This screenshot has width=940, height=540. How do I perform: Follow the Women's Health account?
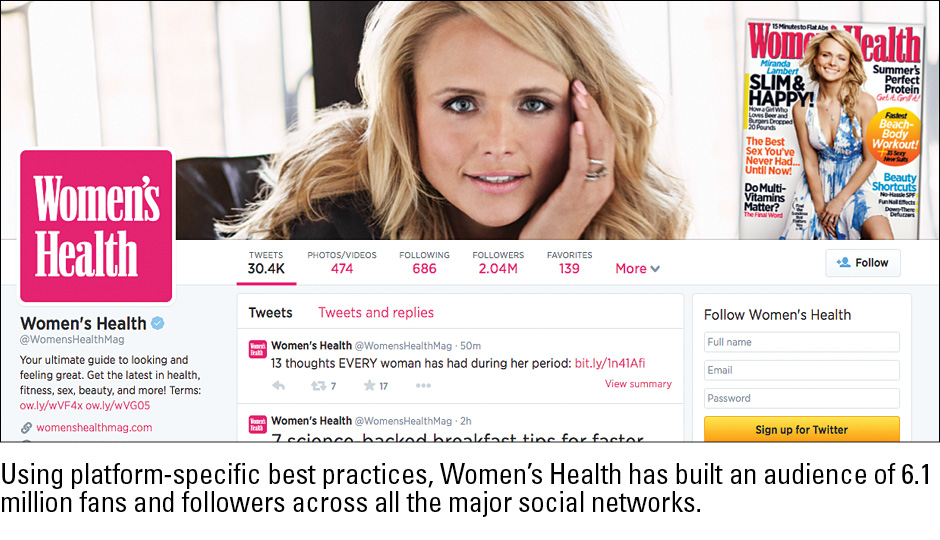pos(863,263)
